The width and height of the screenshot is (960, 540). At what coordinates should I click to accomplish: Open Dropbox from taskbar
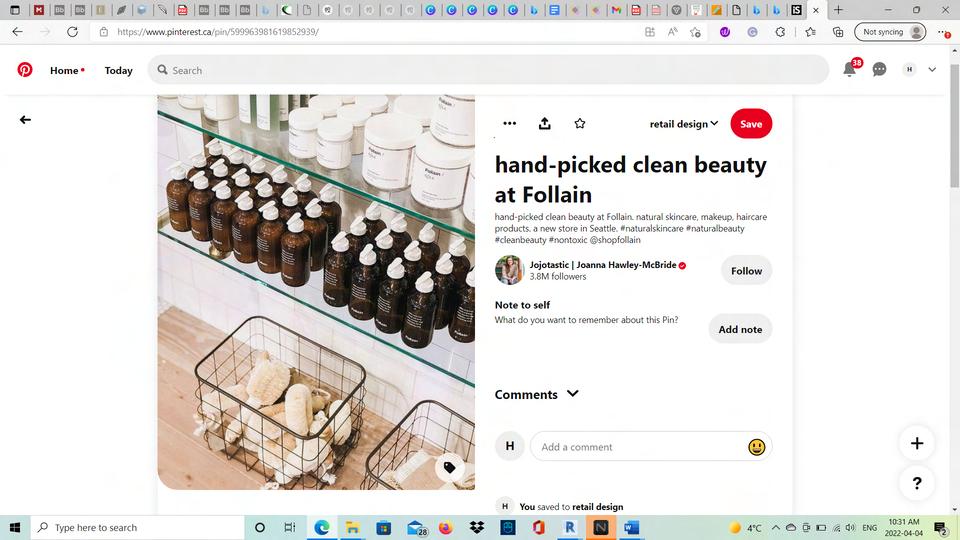[x=476, y=527]
